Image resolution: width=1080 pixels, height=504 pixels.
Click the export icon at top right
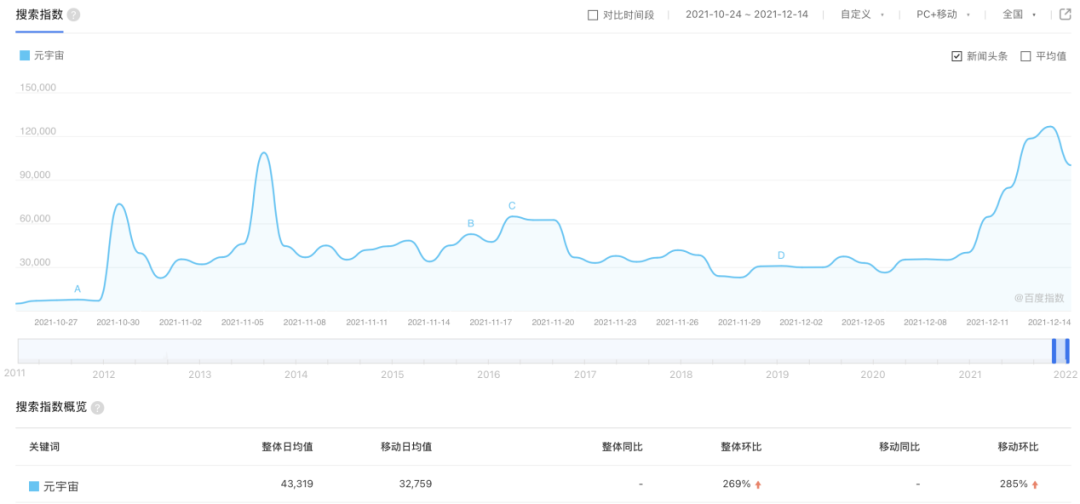pyautogui.click(x=1065, y=15)
